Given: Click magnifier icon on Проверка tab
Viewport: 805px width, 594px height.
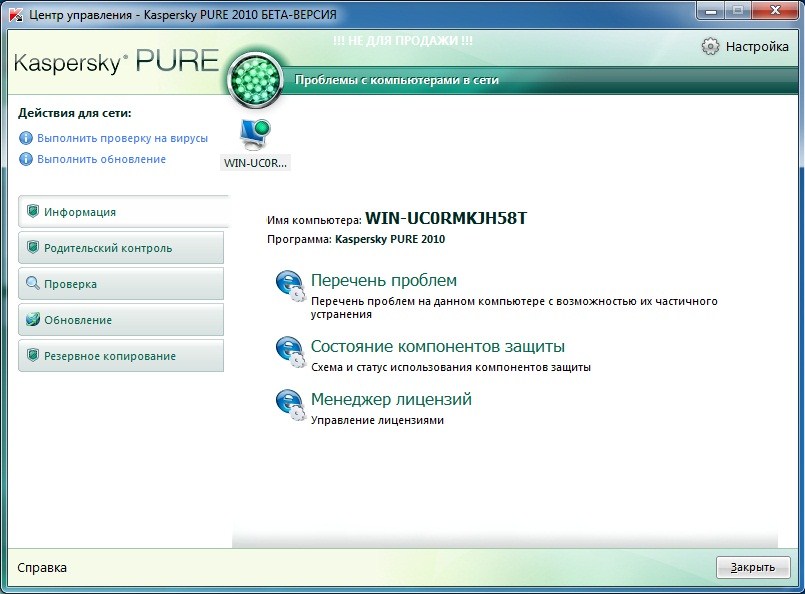Looking at the screenshot, I should (33, 283).
